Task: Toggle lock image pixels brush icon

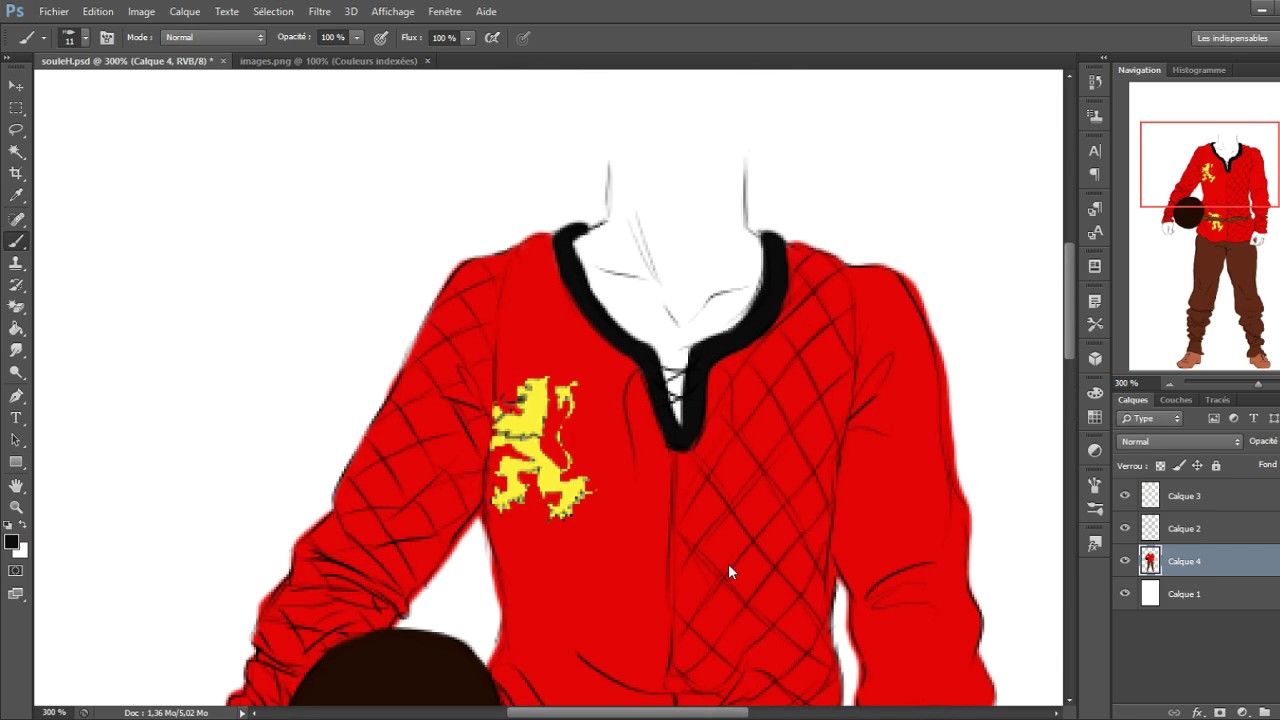Action: pyautogui.click(x=1179, y=466)
